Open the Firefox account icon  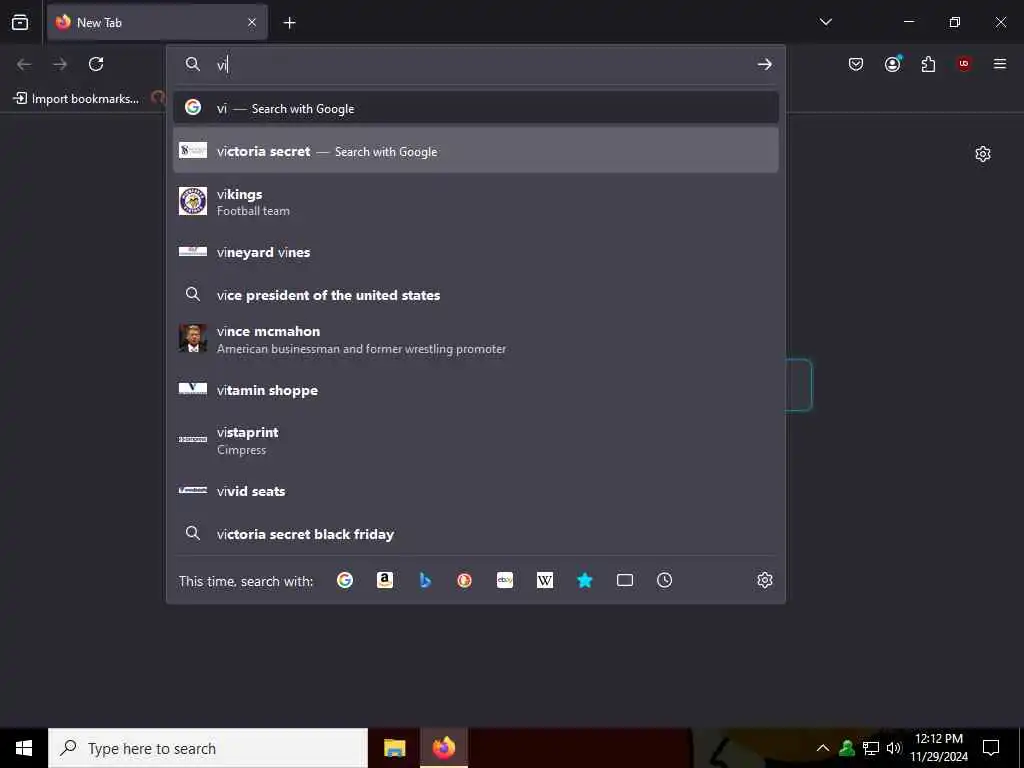(x=892, y=64)
